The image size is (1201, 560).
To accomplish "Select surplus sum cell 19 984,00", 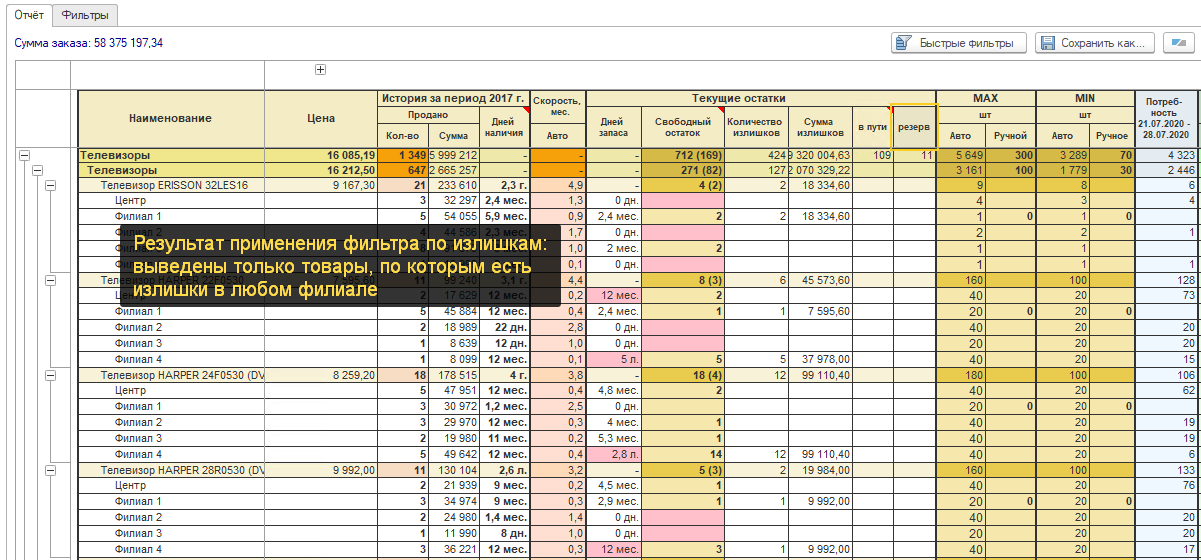I will [x=821, y=469].
